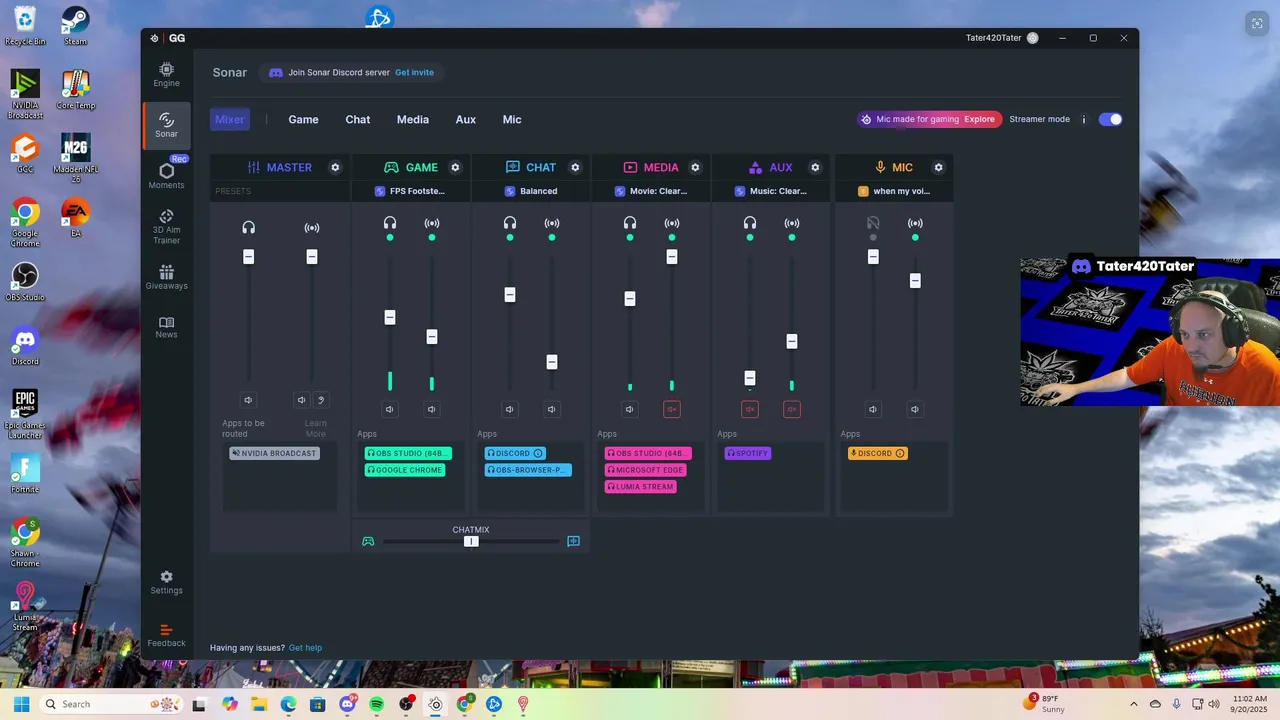The height and width of the screenshot is (720, 1280).
Task: Open AUX channel settings gear
Action: (x=815, y=167)
